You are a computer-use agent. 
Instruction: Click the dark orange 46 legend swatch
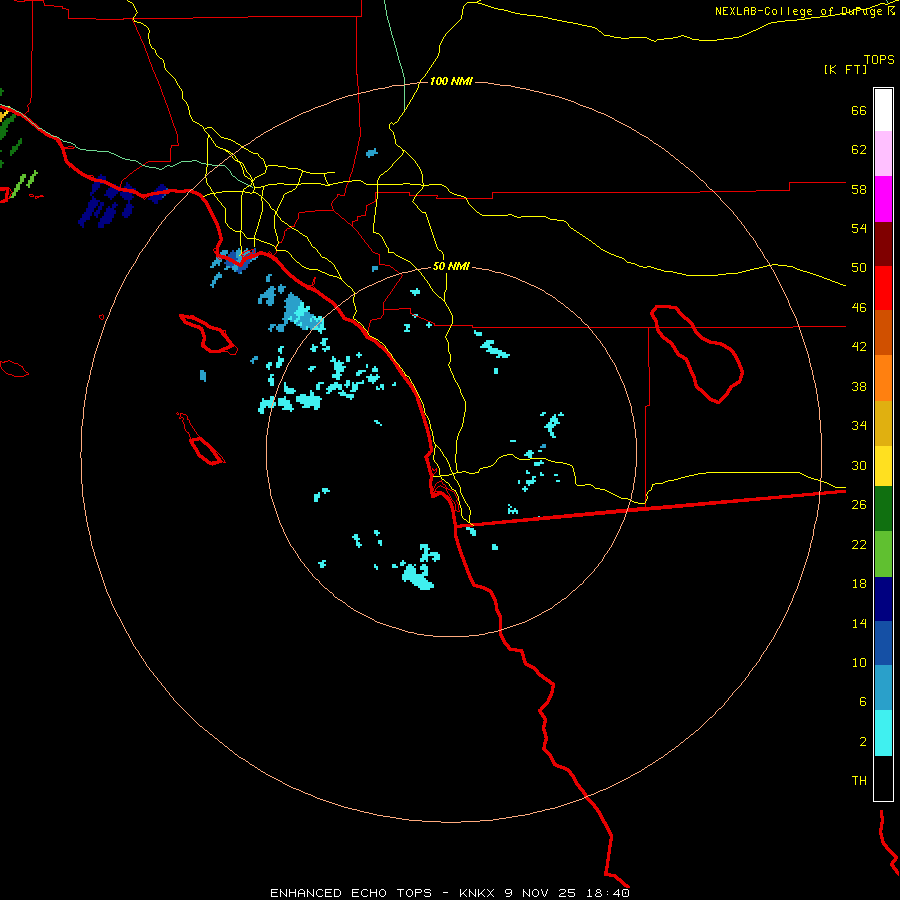[x=883, y=333]
